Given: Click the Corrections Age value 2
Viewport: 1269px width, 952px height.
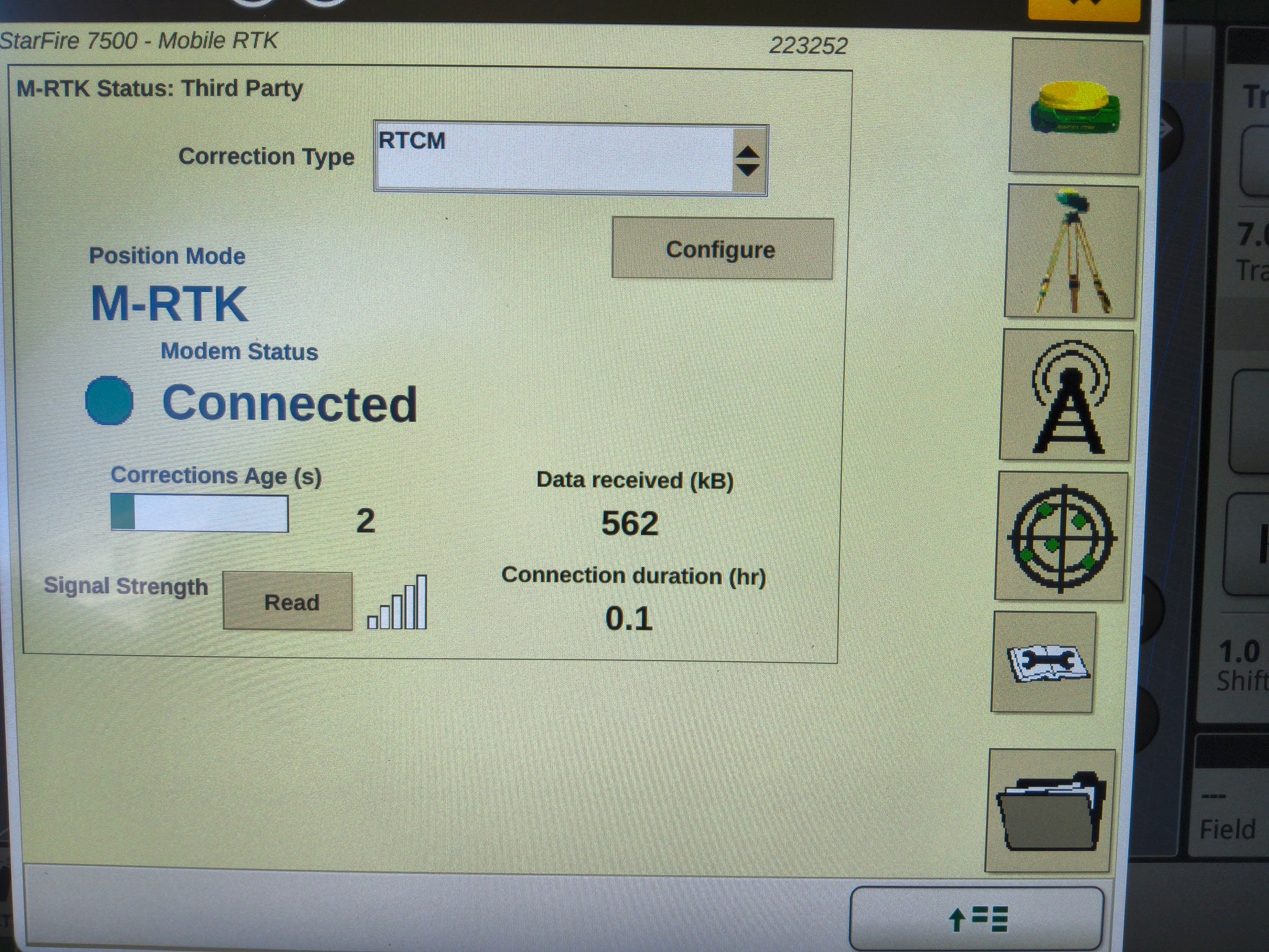Looking at the screenshot, I should (x=366, y=520).
